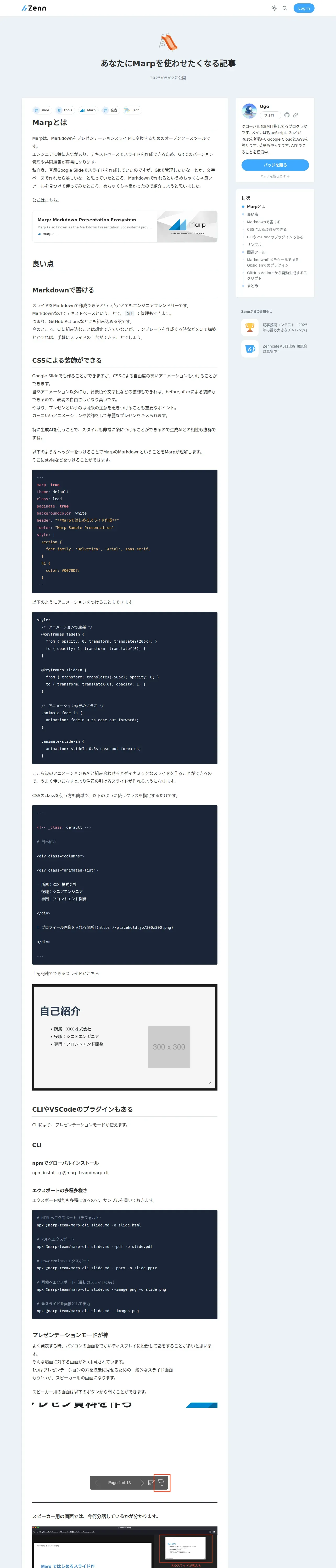The width and height of the screenshot is (336, 1568).
Task: Open the バッジを贈るとは link
Action: pos(275,176)
